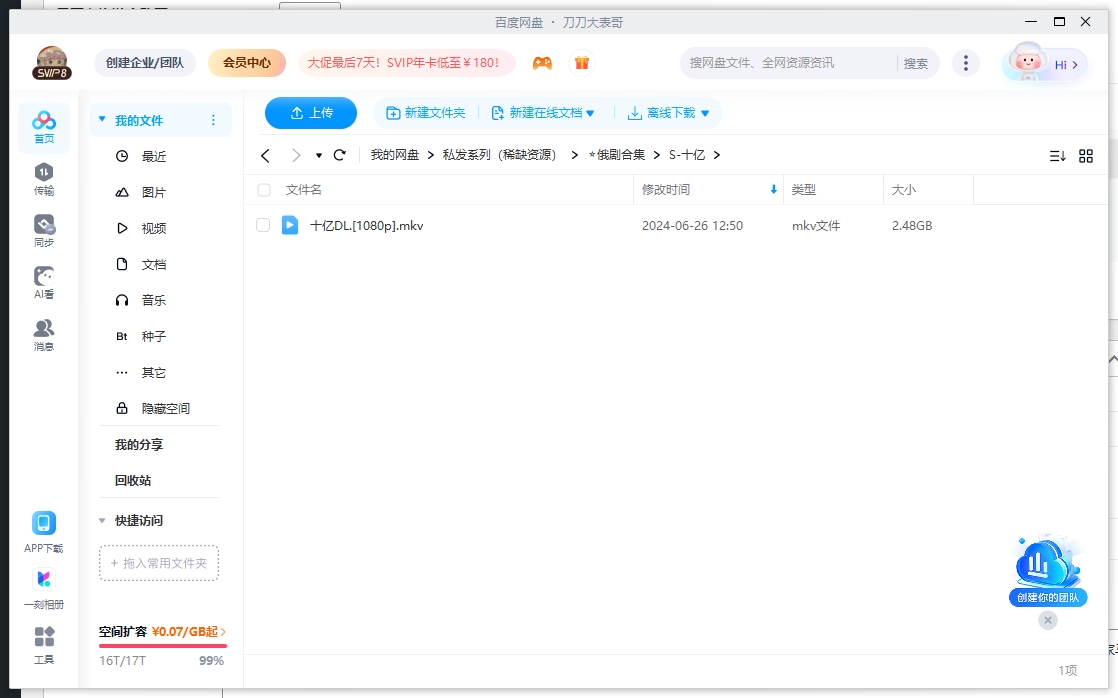Switch to grid view layout
Viewport: 1118px width, 698px height.
coord(1086,155)
